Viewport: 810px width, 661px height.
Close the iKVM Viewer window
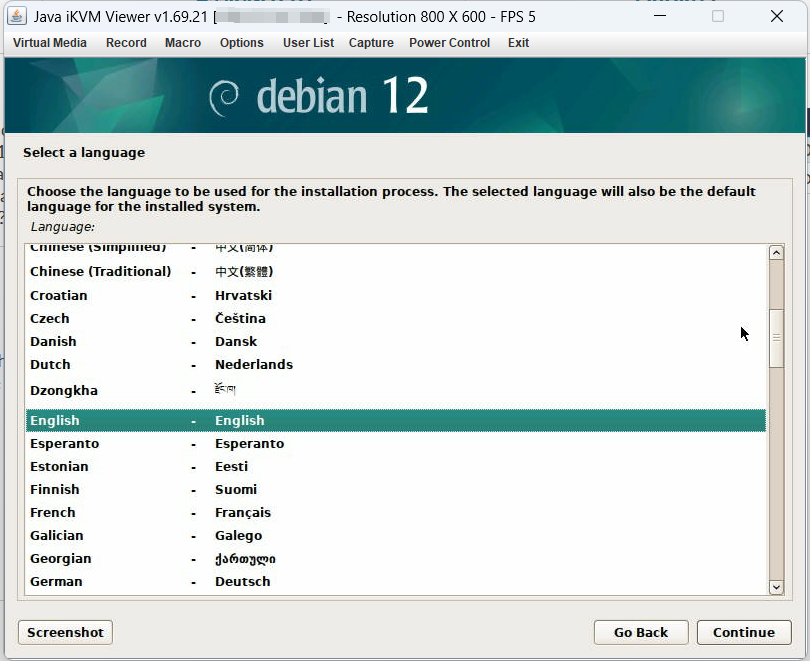tap(776, 16)
